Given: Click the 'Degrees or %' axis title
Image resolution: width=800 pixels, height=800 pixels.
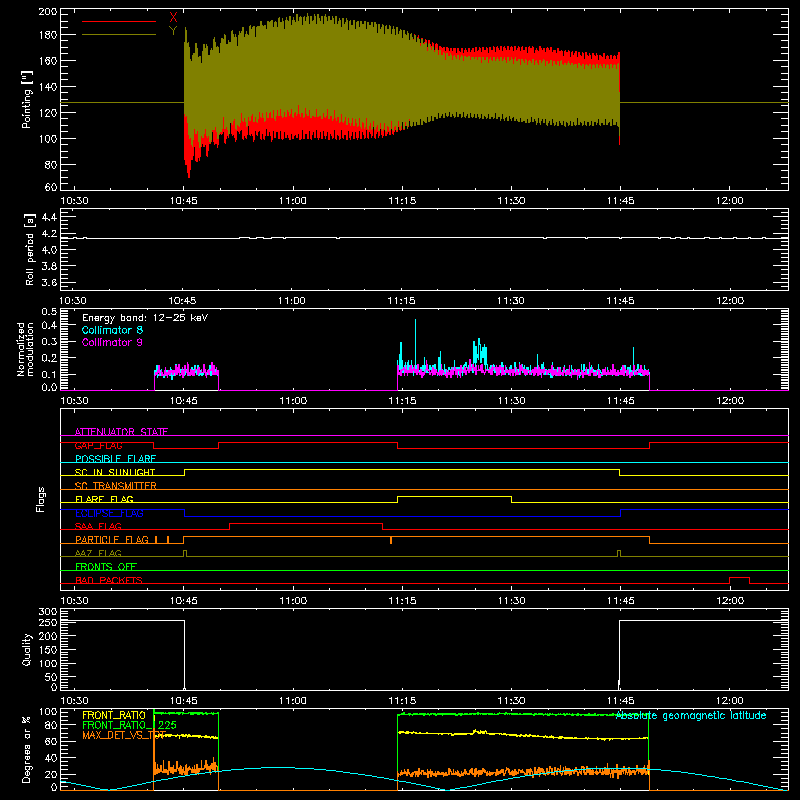Looking at the screenshot, I should (27, 749).
